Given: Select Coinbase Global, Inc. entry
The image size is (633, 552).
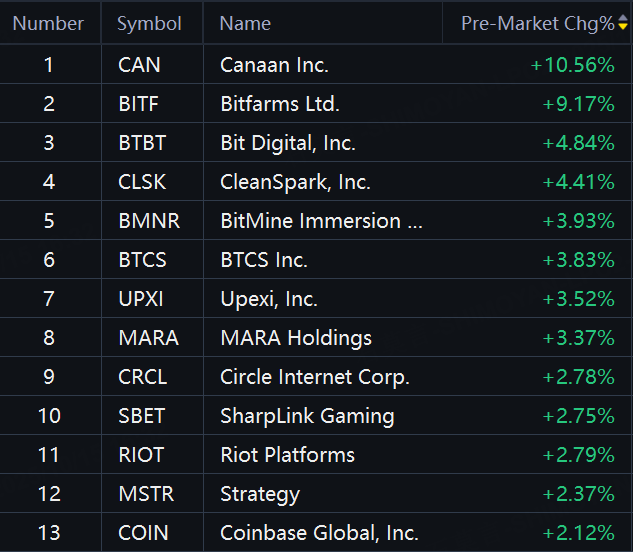Looking at the screenshot, I should coord(319,533).
